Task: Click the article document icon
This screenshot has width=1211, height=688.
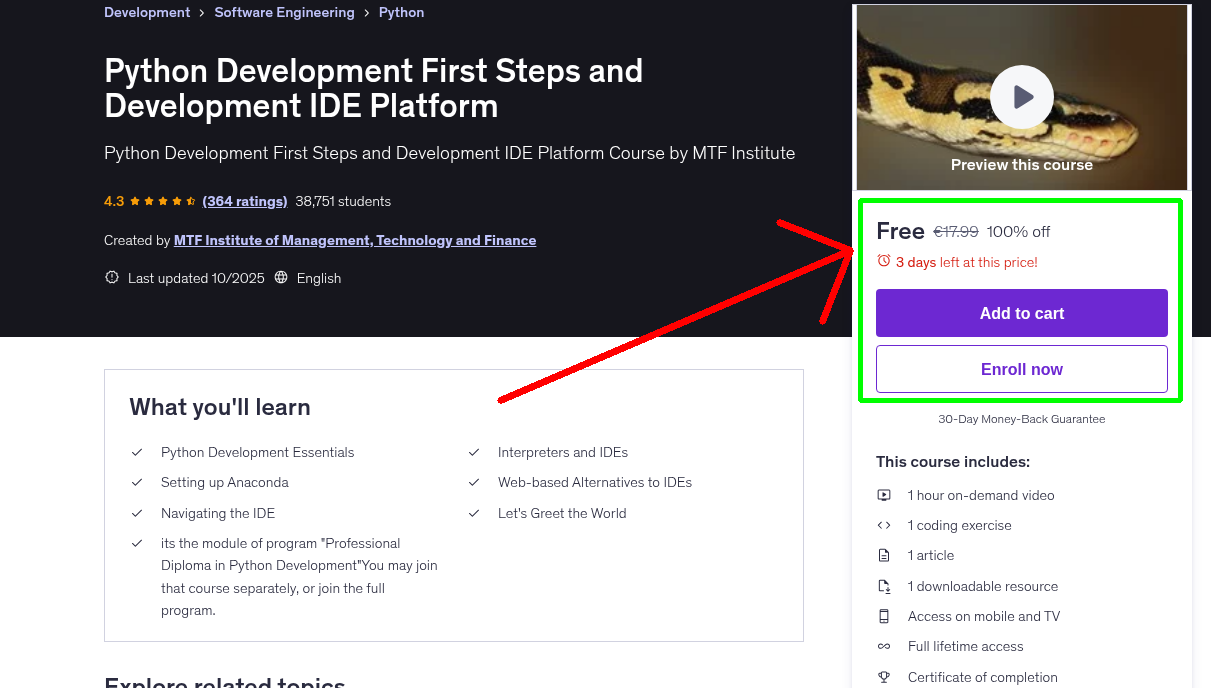Action: (884, 555)
